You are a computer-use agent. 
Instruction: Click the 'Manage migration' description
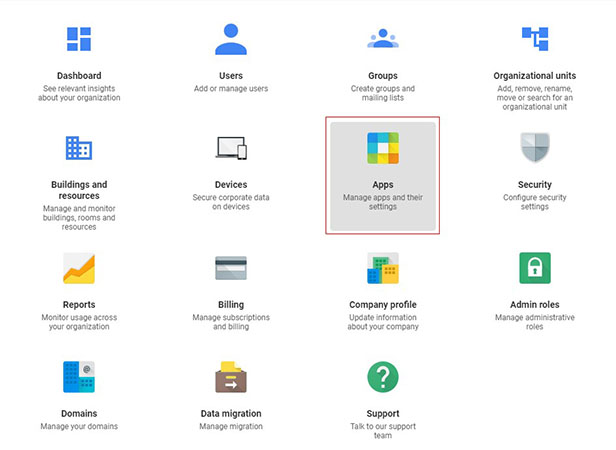pos(231,426)
